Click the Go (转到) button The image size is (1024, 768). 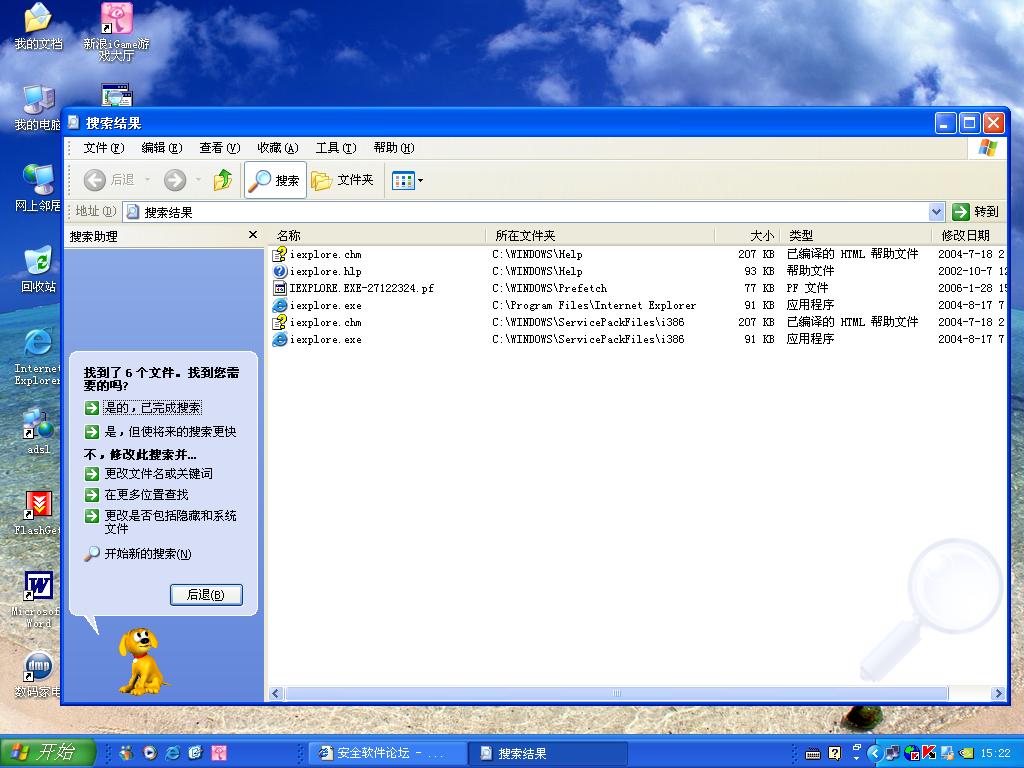click(976, 212)
